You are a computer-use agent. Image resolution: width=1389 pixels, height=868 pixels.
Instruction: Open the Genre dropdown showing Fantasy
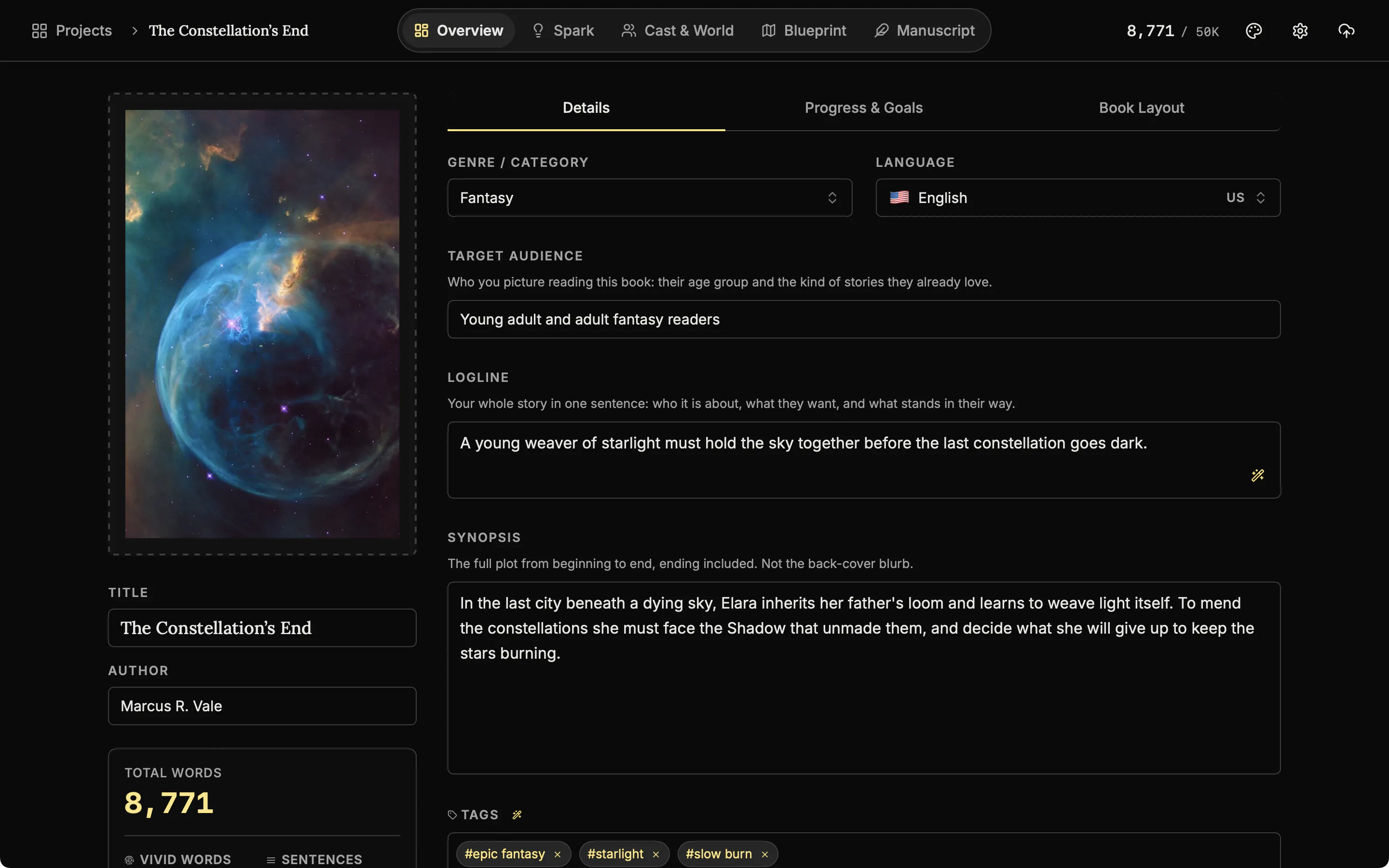click(650, 198)
